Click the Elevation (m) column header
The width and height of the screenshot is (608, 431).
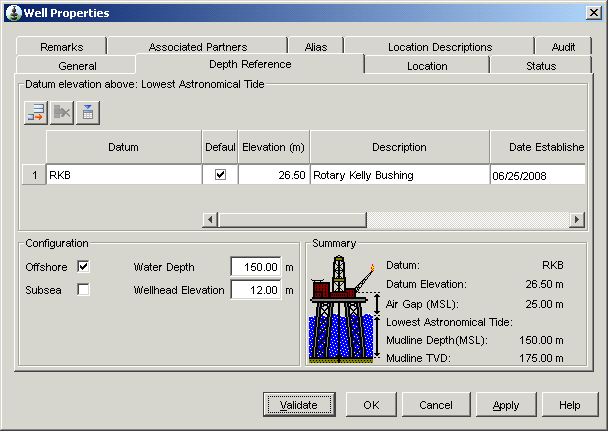pyautogui.click(x=273, y=147)
